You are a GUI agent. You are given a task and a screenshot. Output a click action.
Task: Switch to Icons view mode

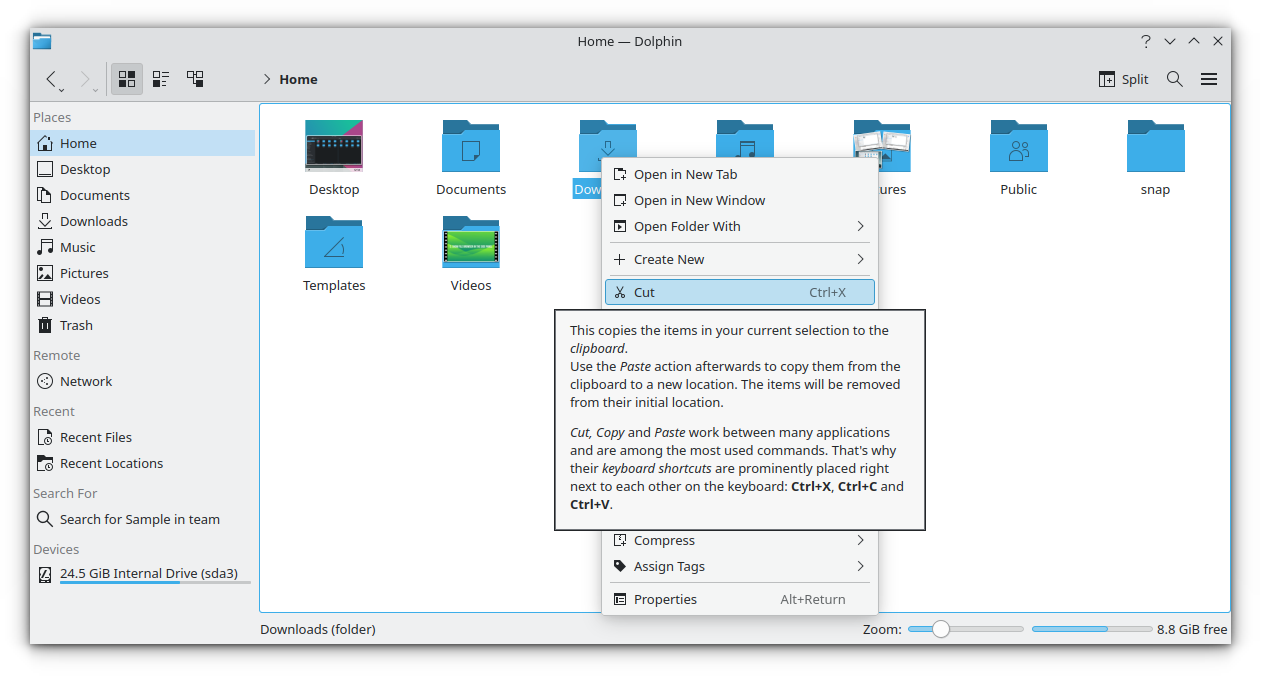127,79
